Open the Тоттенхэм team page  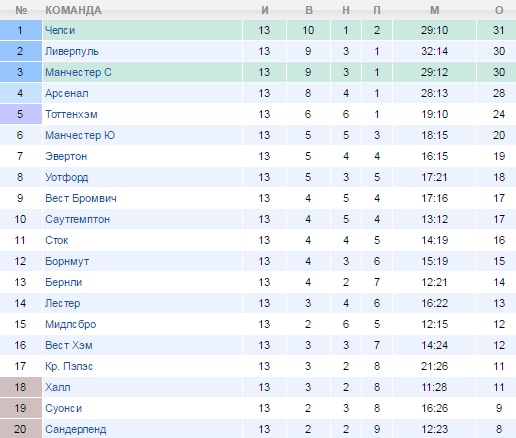(71, 114)
